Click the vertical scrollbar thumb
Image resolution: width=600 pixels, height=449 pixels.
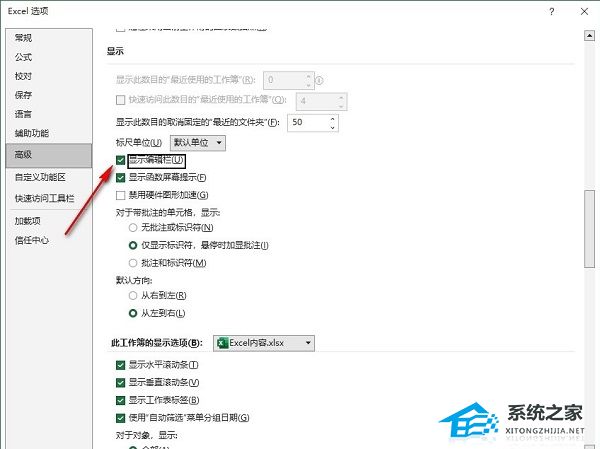tap(589, 229)
